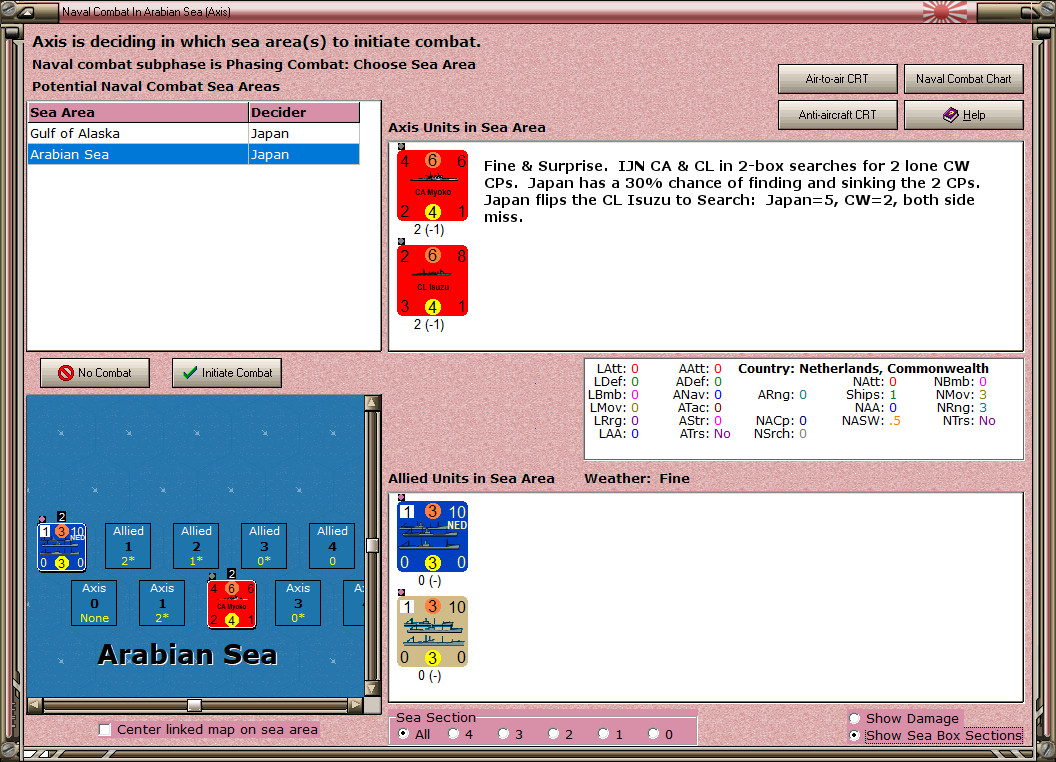Select Sea Section 2 radio button
Viewport: 1056px width, 762px height.
554,734
